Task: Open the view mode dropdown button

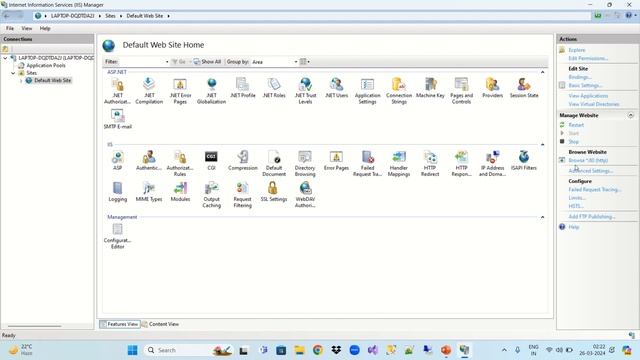Action: (x=304, y=62)
